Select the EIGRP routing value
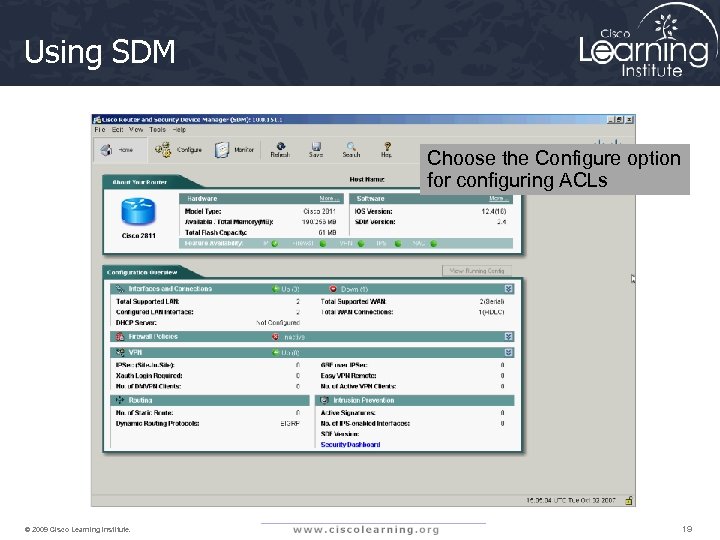The image size is (720, 540). (x=290, y=423)
